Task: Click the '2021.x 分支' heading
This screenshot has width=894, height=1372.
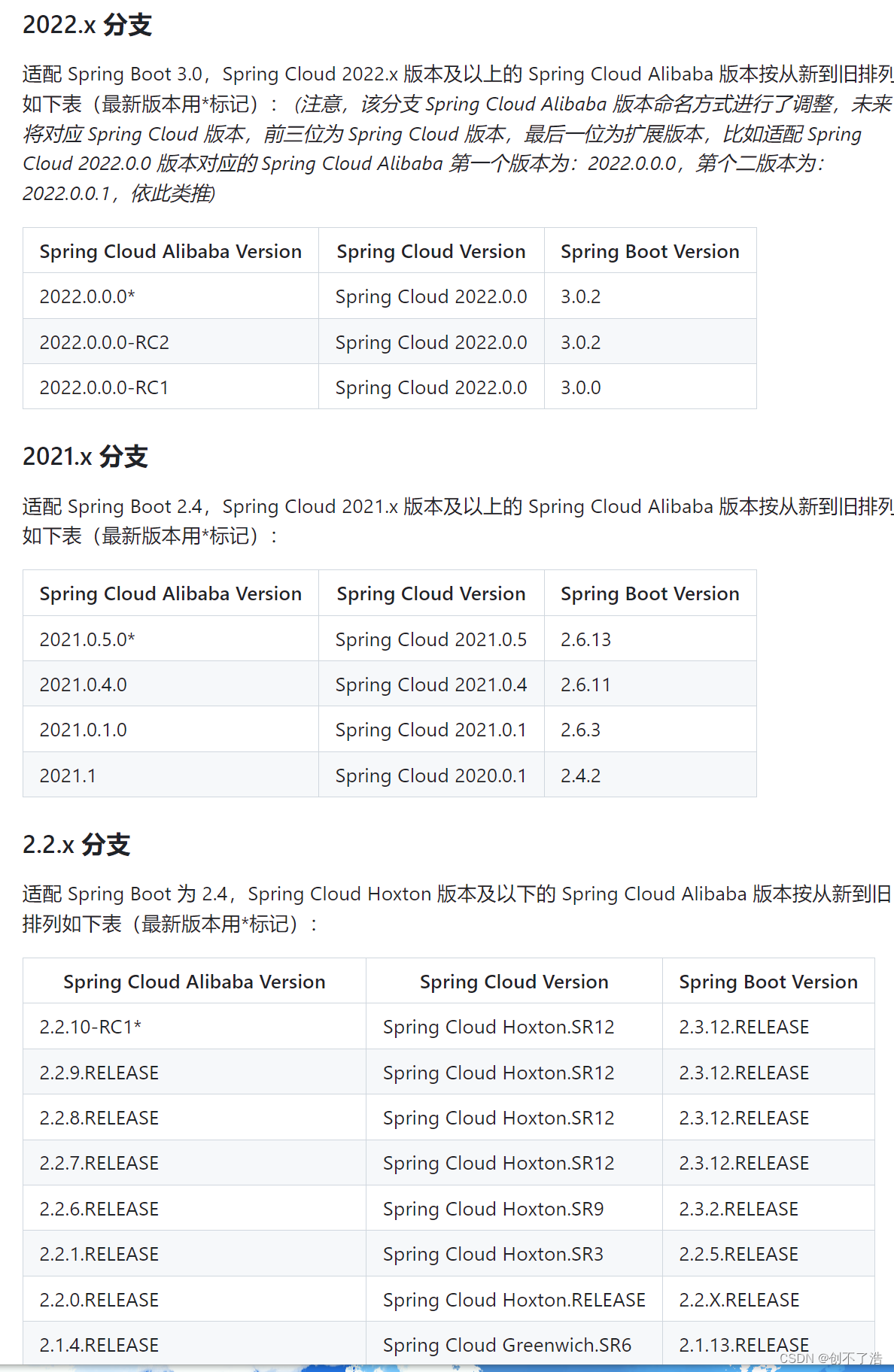Action: (85, 457)
